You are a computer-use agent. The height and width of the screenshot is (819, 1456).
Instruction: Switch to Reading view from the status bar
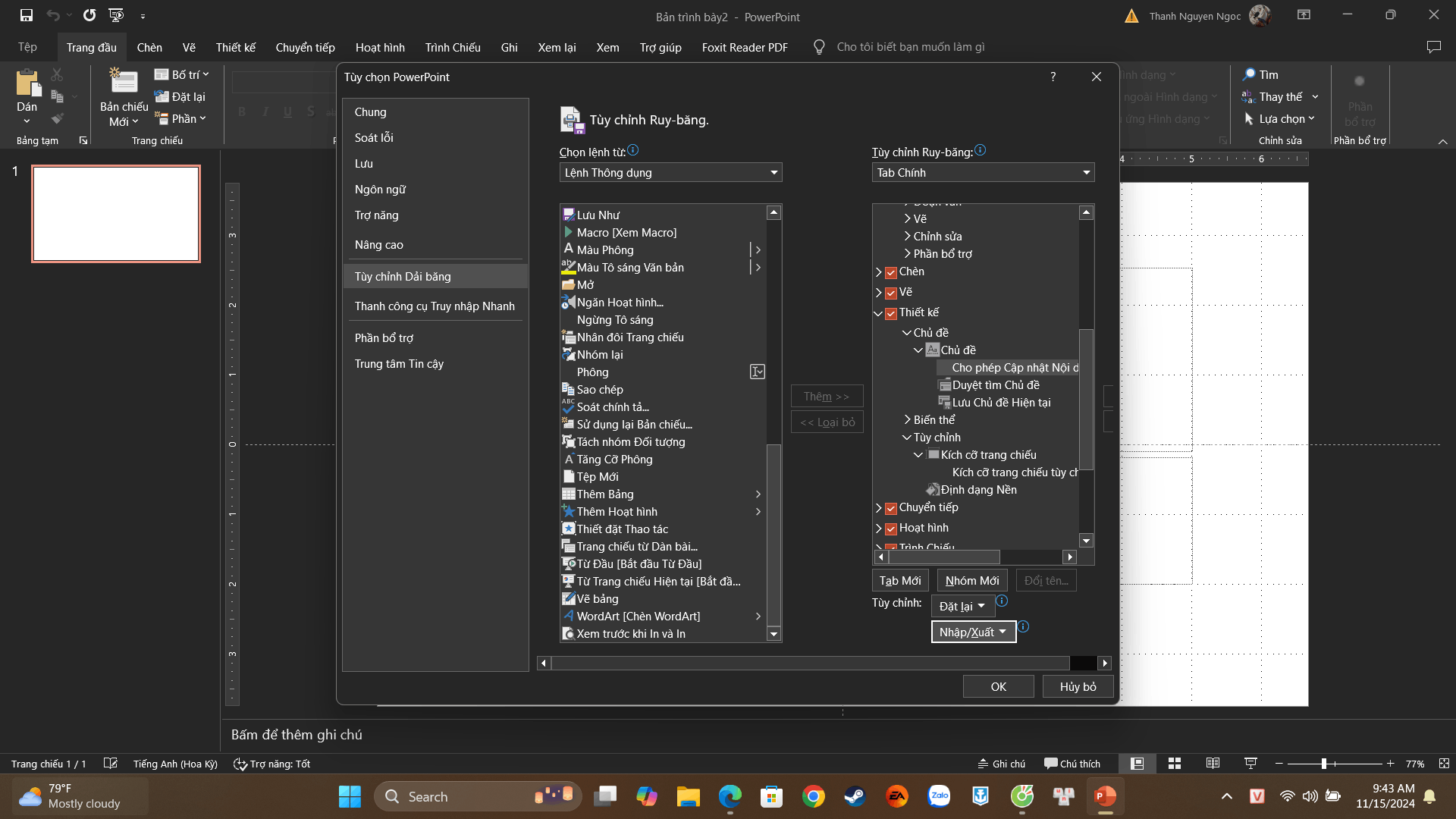1213,764
